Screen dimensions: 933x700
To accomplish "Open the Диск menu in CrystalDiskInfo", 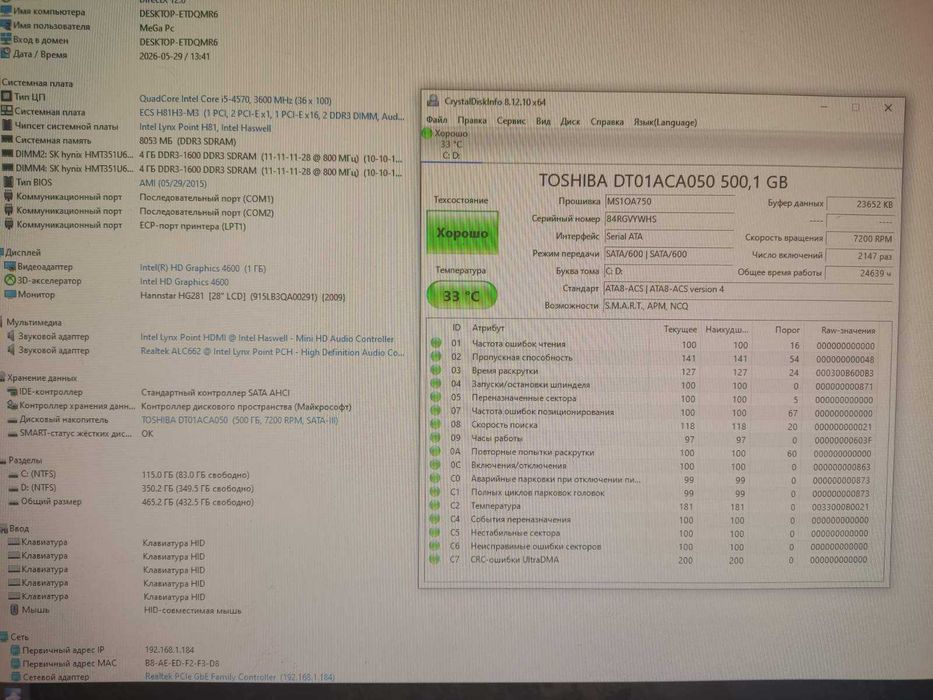I will pos(570,121).
